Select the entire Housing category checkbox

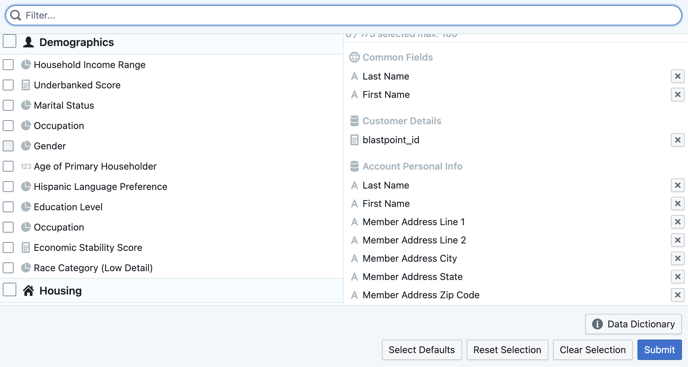pyautogui.click(x=10, y=290)
